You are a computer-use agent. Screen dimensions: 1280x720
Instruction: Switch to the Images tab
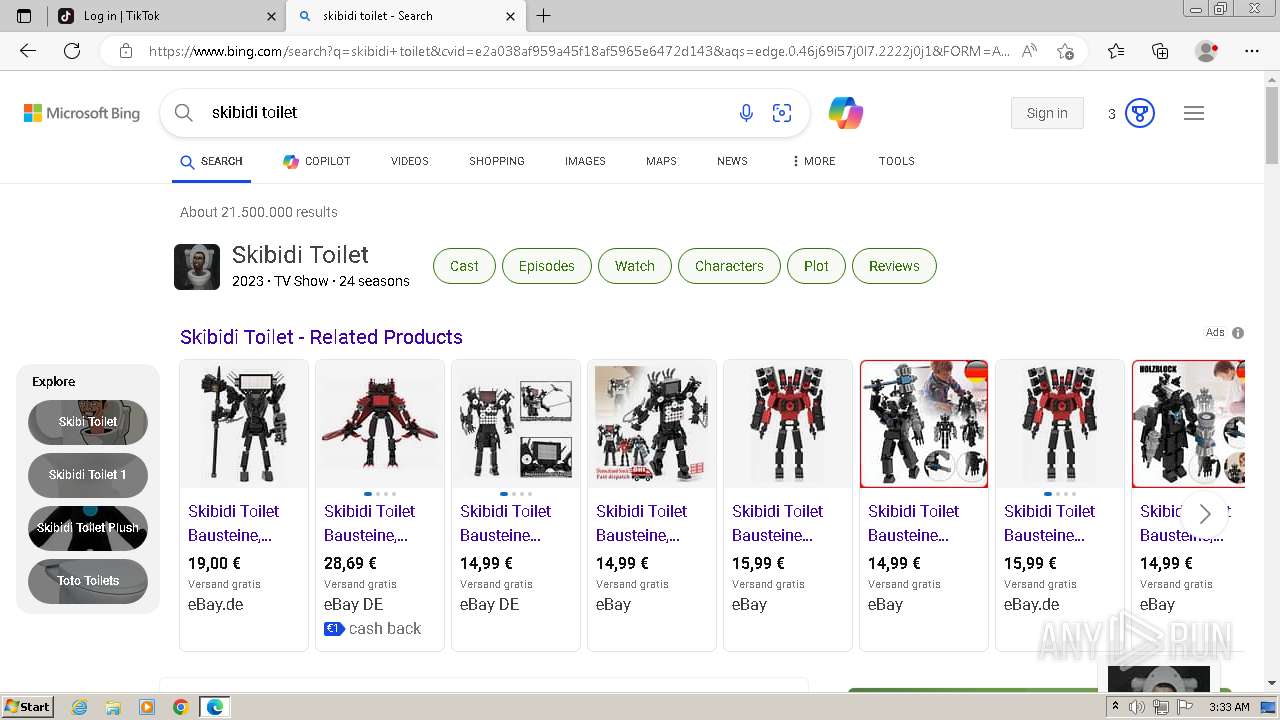(585, 161)
